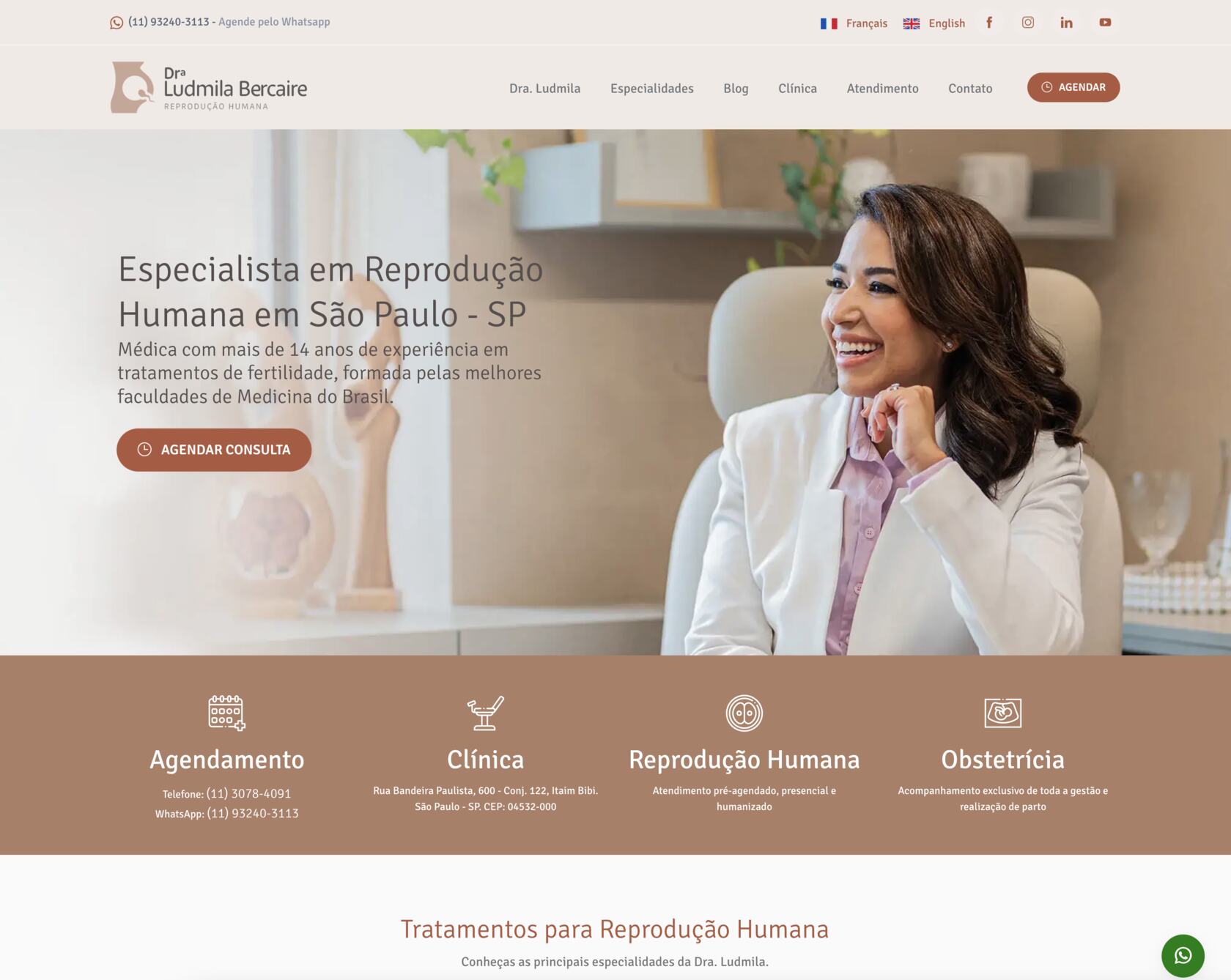Open the Especialidades menu item

pos(652,89)
